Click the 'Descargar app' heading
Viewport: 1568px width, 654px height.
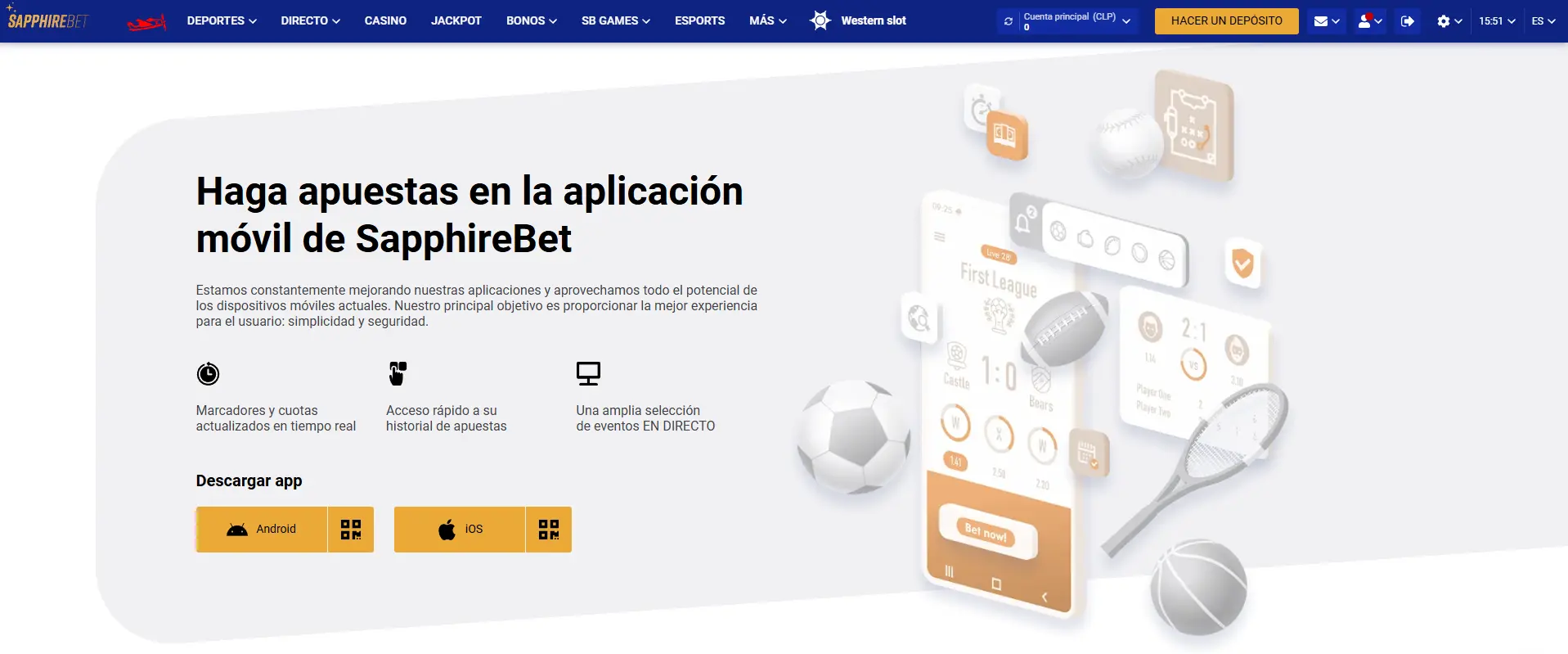pyautogui.click(x=249, y=481)
